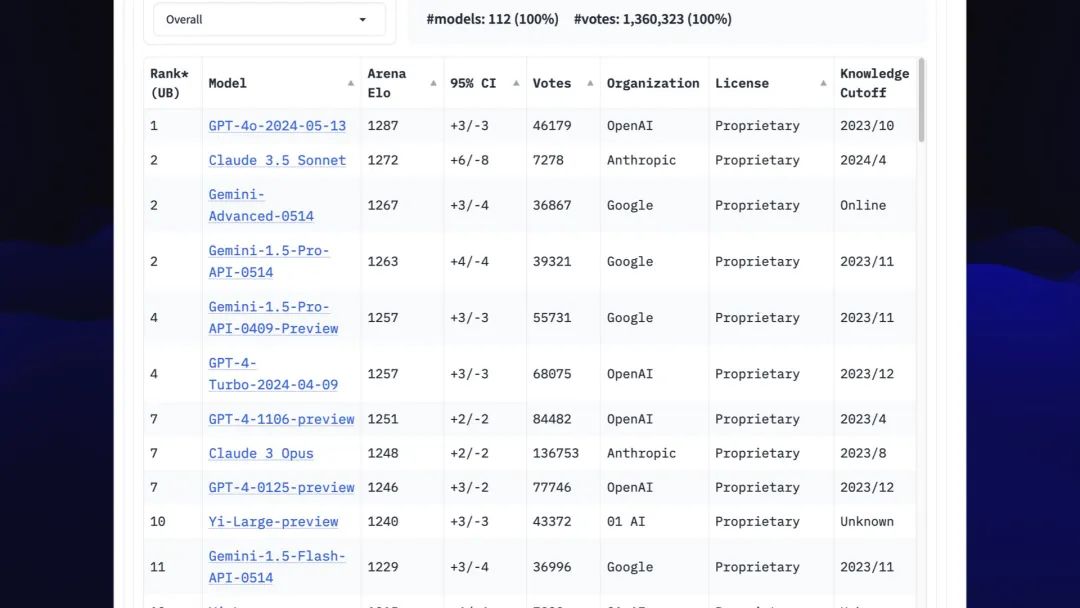
Task: Sort by the 95% CI column arrow
Action: [x=516, y=83]
